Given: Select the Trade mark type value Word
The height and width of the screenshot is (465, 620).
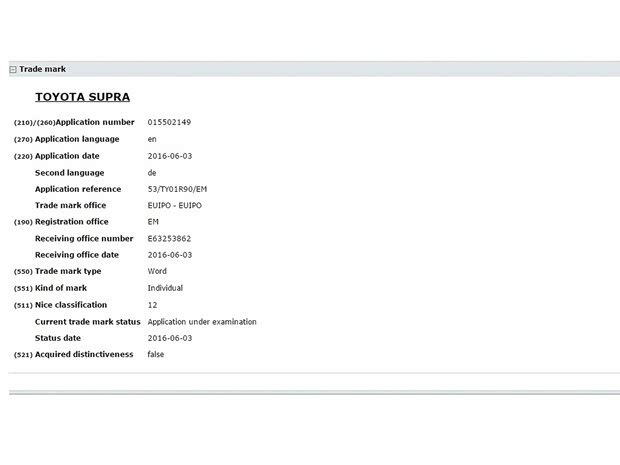Looking at the screenshot, I should [x=158, y=271].
